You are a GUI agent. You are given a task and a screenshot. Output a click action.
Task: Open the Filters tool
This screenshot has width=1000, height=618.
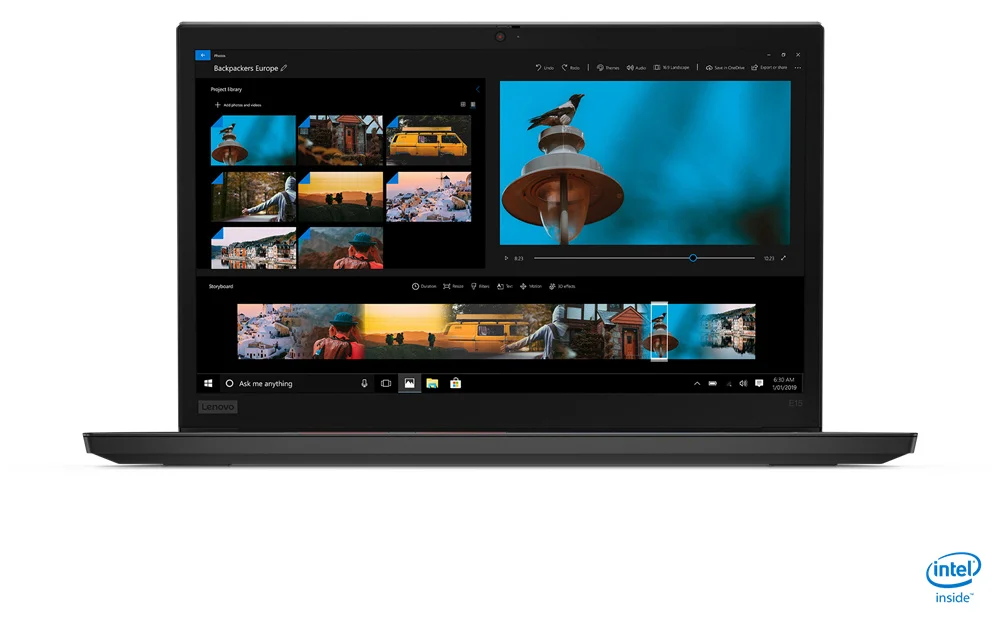tap(480, 286)
